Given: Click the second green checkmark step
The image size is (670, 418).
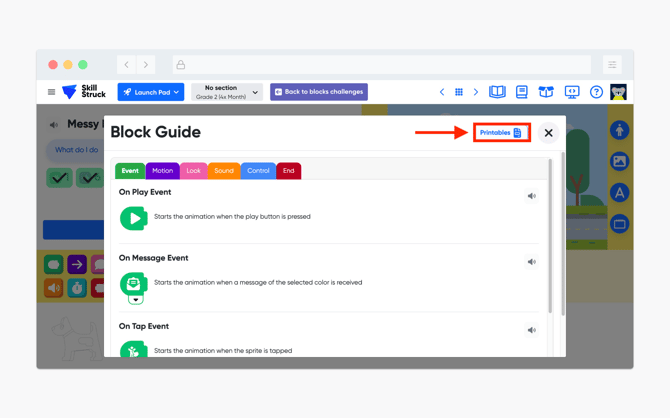Looking at the screenshot, I should click(90, 177).
